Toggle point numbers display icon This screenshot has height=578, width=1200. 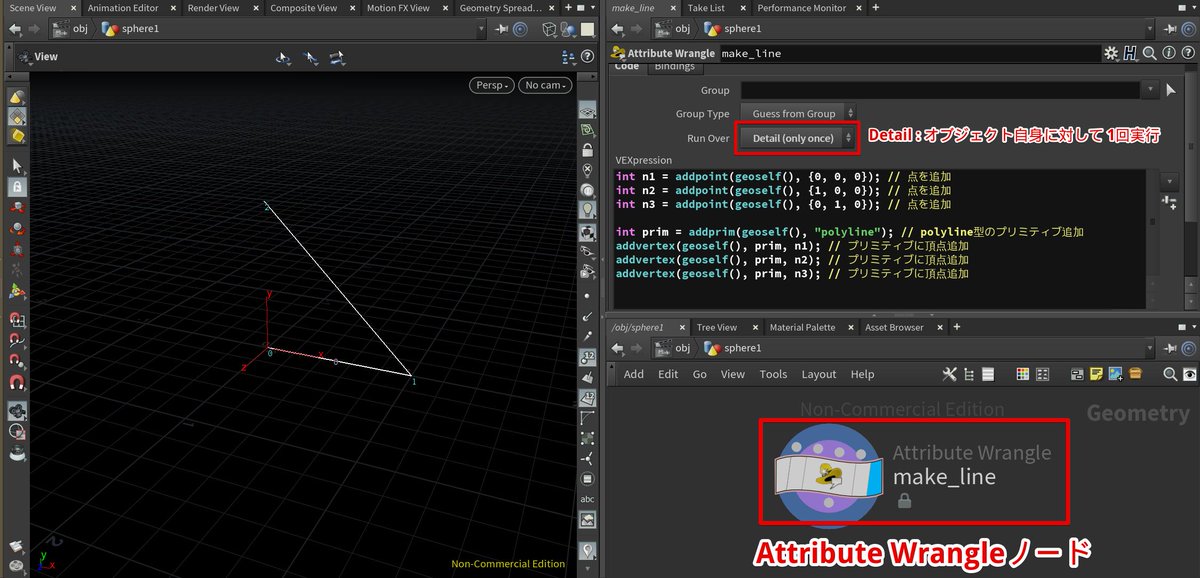coord(588,357)
